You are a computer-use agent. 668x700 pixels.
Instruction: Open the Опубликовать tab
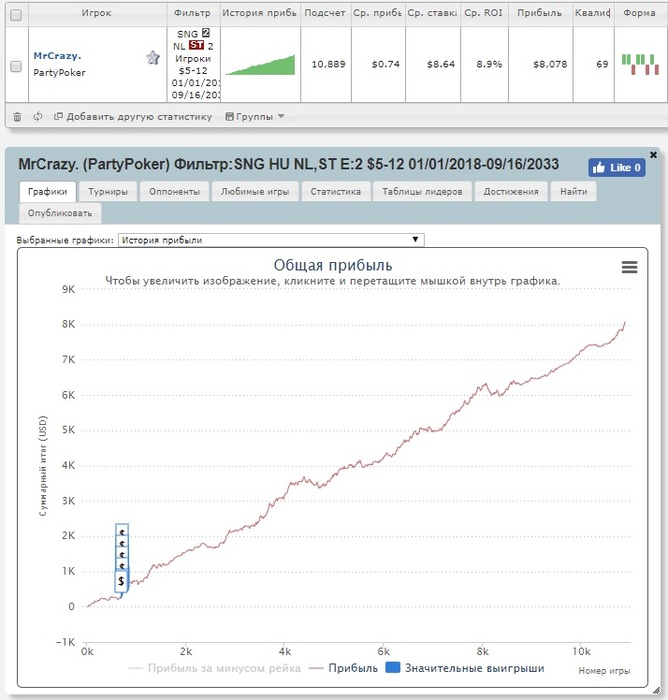[60, 213]
